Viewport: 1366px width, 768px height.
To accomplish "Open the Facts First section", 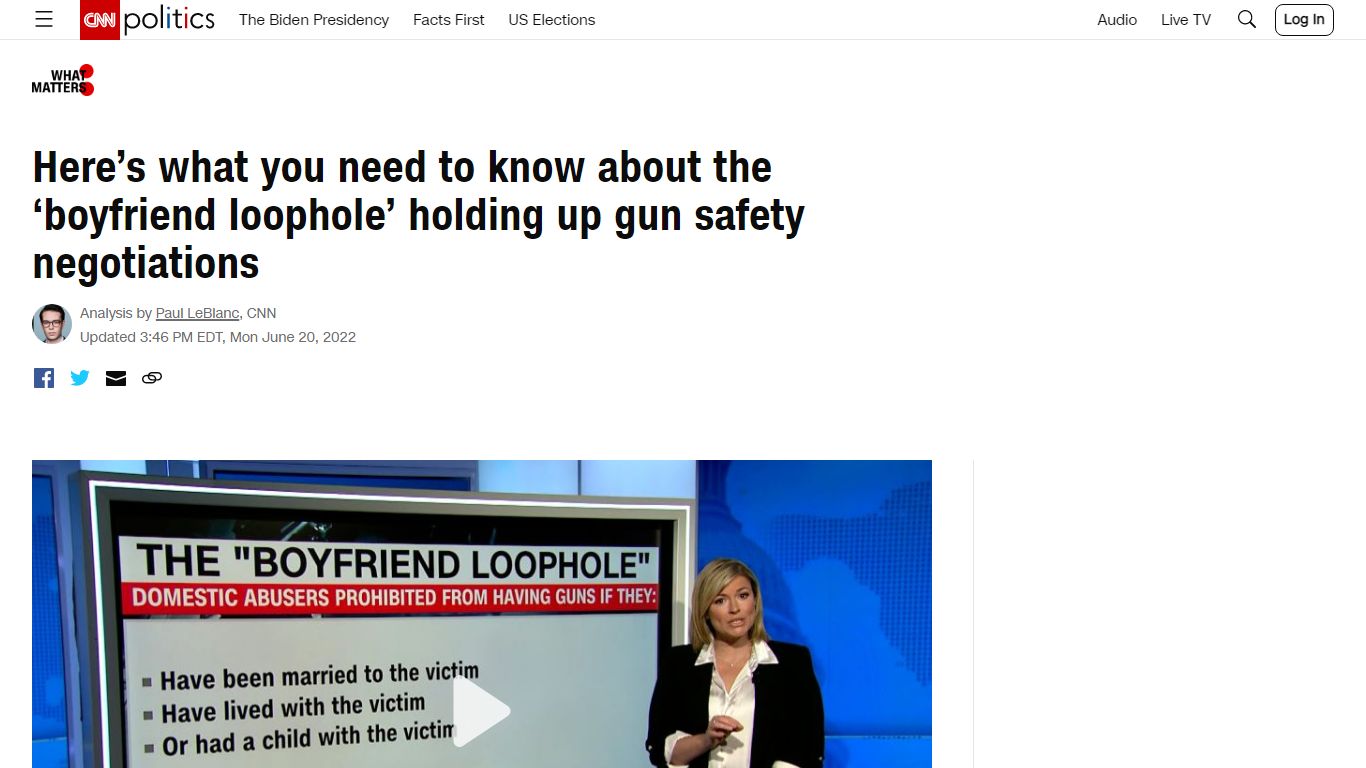I will tap(449, 20).
